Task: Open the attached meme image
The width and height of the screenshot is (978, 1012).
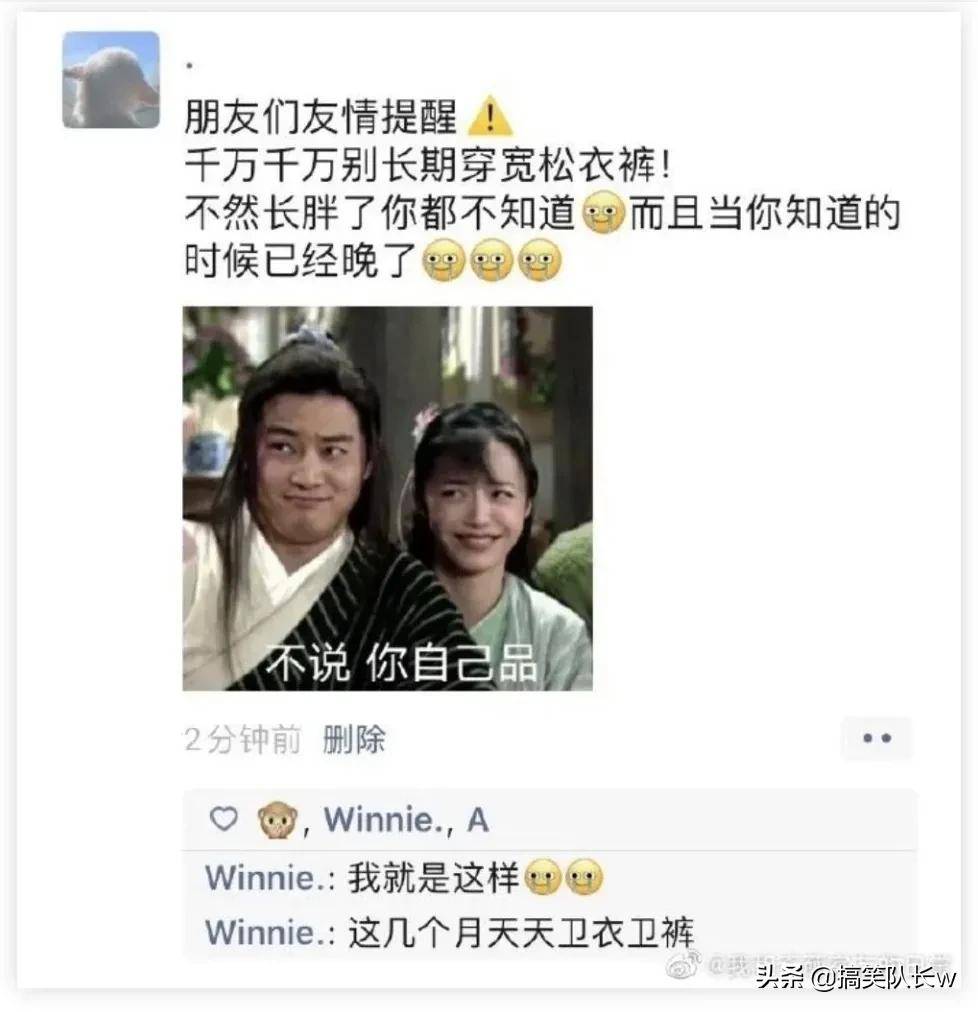Action: pos(387,498)
